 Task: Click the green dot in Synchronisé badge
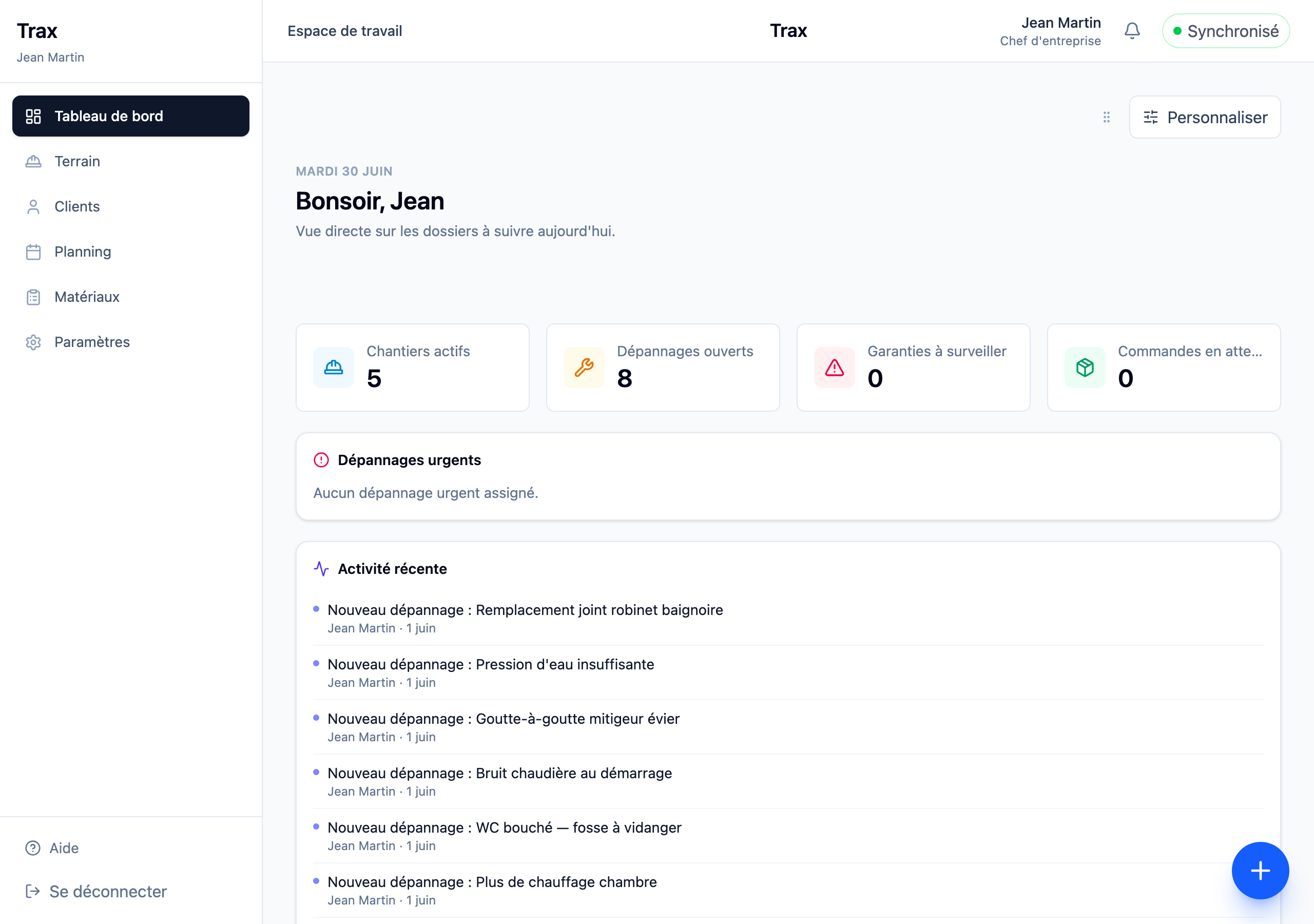coord(1177,31)
